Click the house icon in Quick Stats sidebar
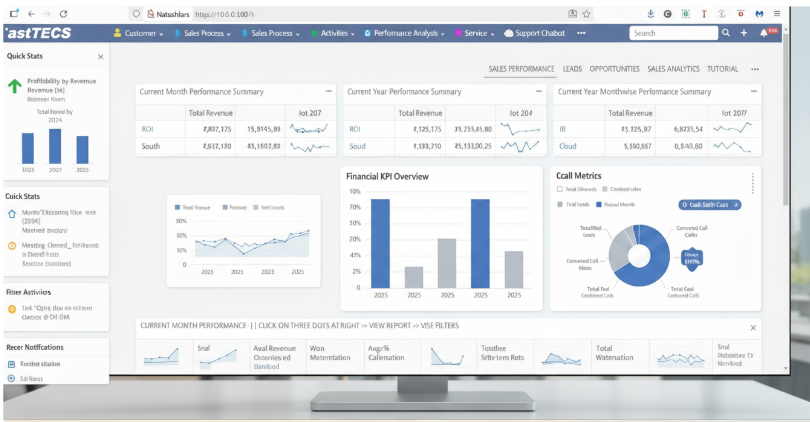This screenshot has height=422, width=810. [x=12, y=213]
